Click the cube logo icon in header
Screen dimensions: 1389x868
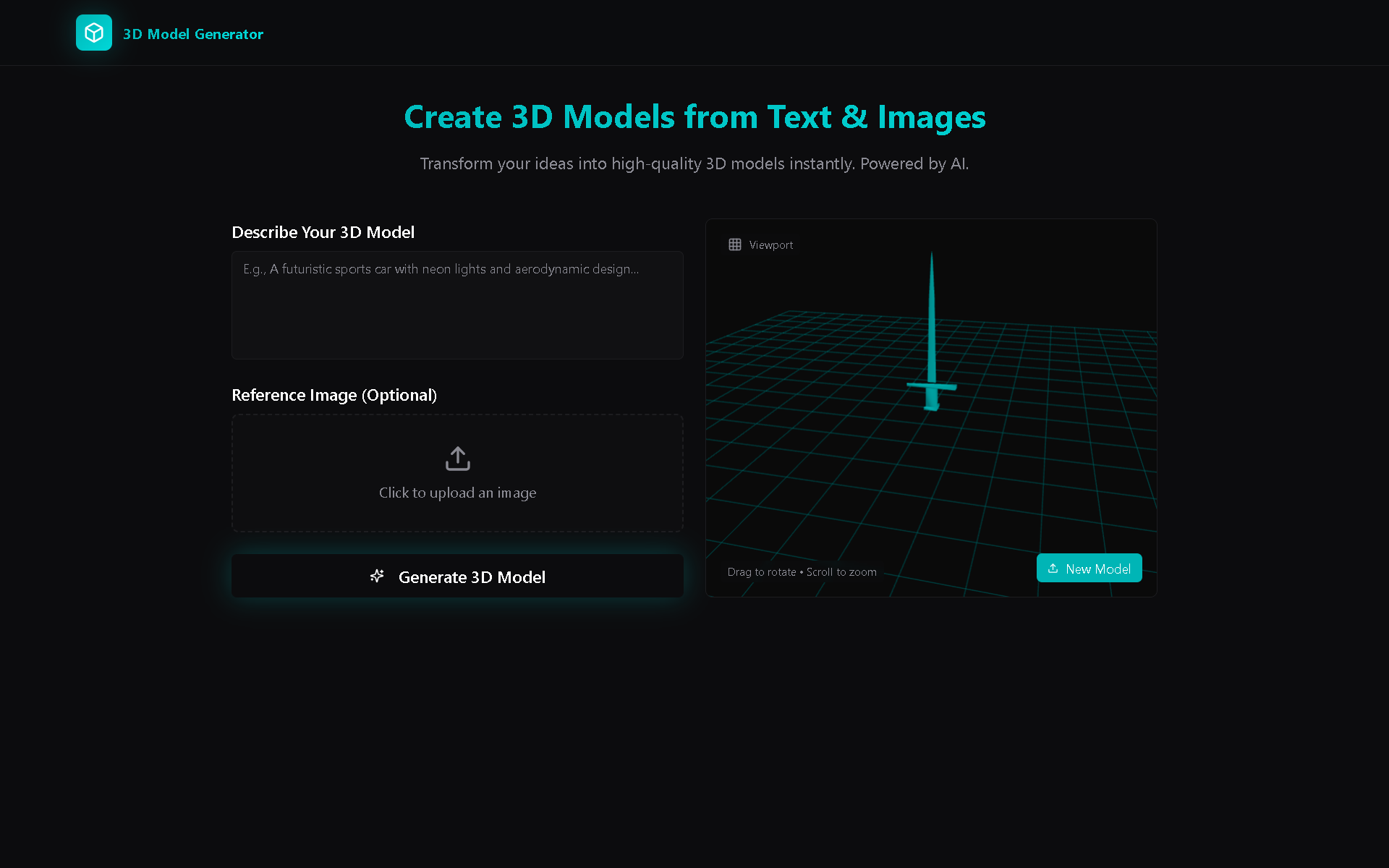[94, 33]
